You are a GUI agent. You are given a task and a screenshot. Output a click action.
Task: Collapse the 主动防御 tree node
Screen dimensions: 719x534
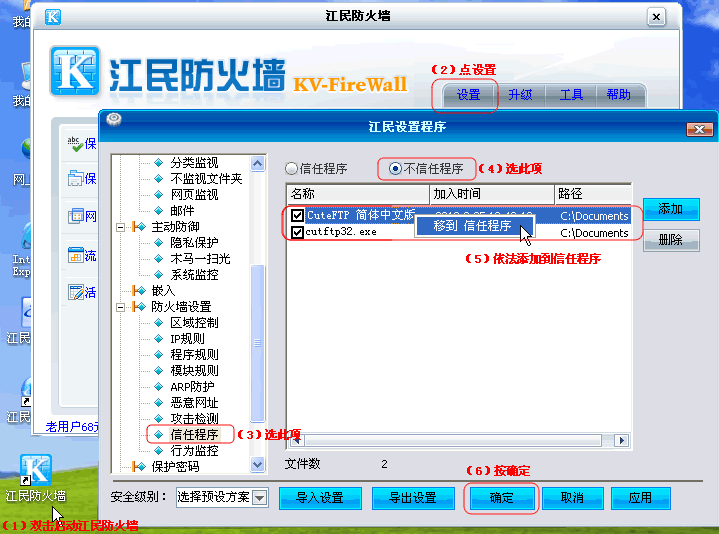120,227
